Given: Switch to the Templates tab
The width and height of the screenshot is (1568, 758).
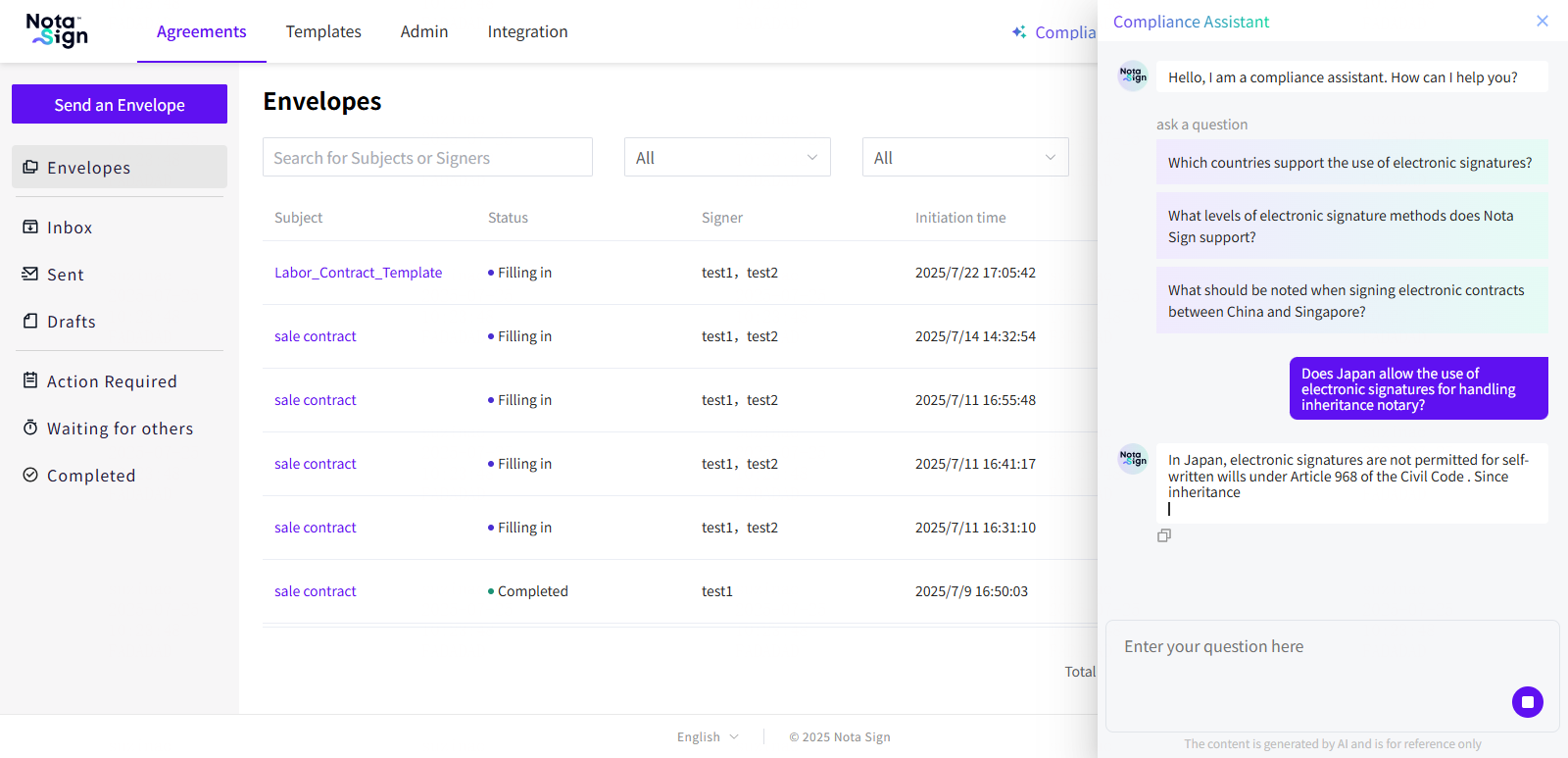Looking at the screenshot, I should [x=323, y=31].
